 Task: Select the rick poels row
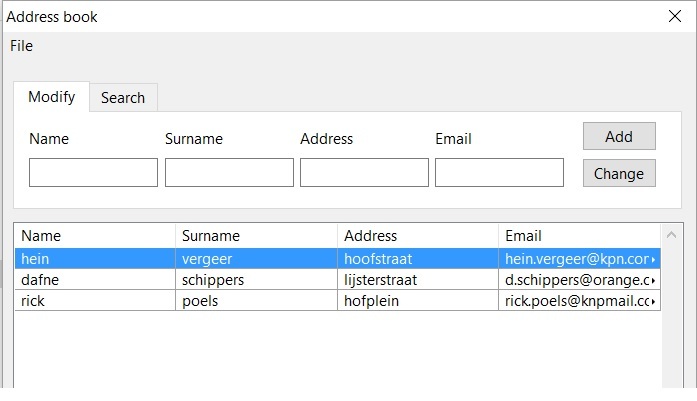pos(338,301)
